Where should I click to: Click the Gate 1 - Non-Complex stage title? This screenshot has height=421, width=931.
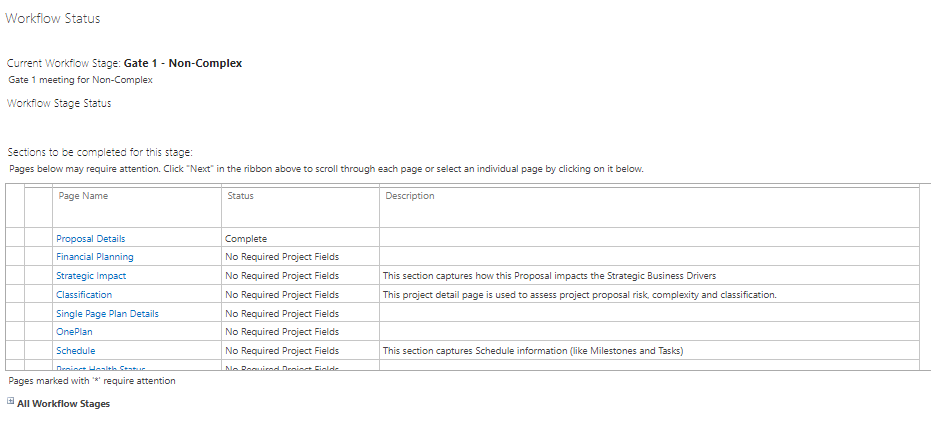183,64
